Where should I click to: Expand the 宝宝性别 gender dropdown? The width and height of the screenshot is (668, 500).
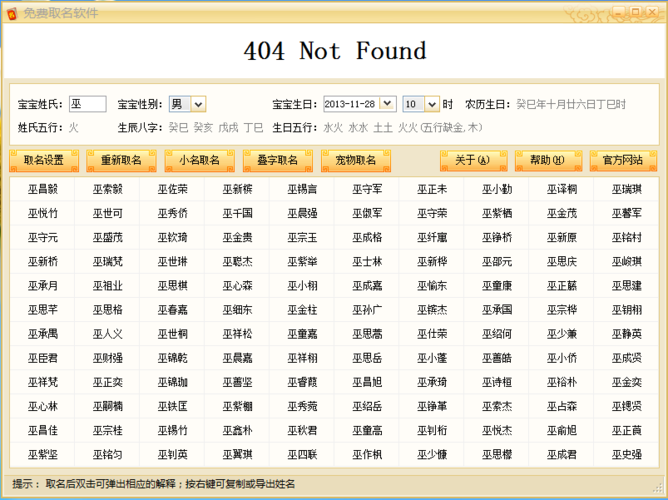pos(198,104)
